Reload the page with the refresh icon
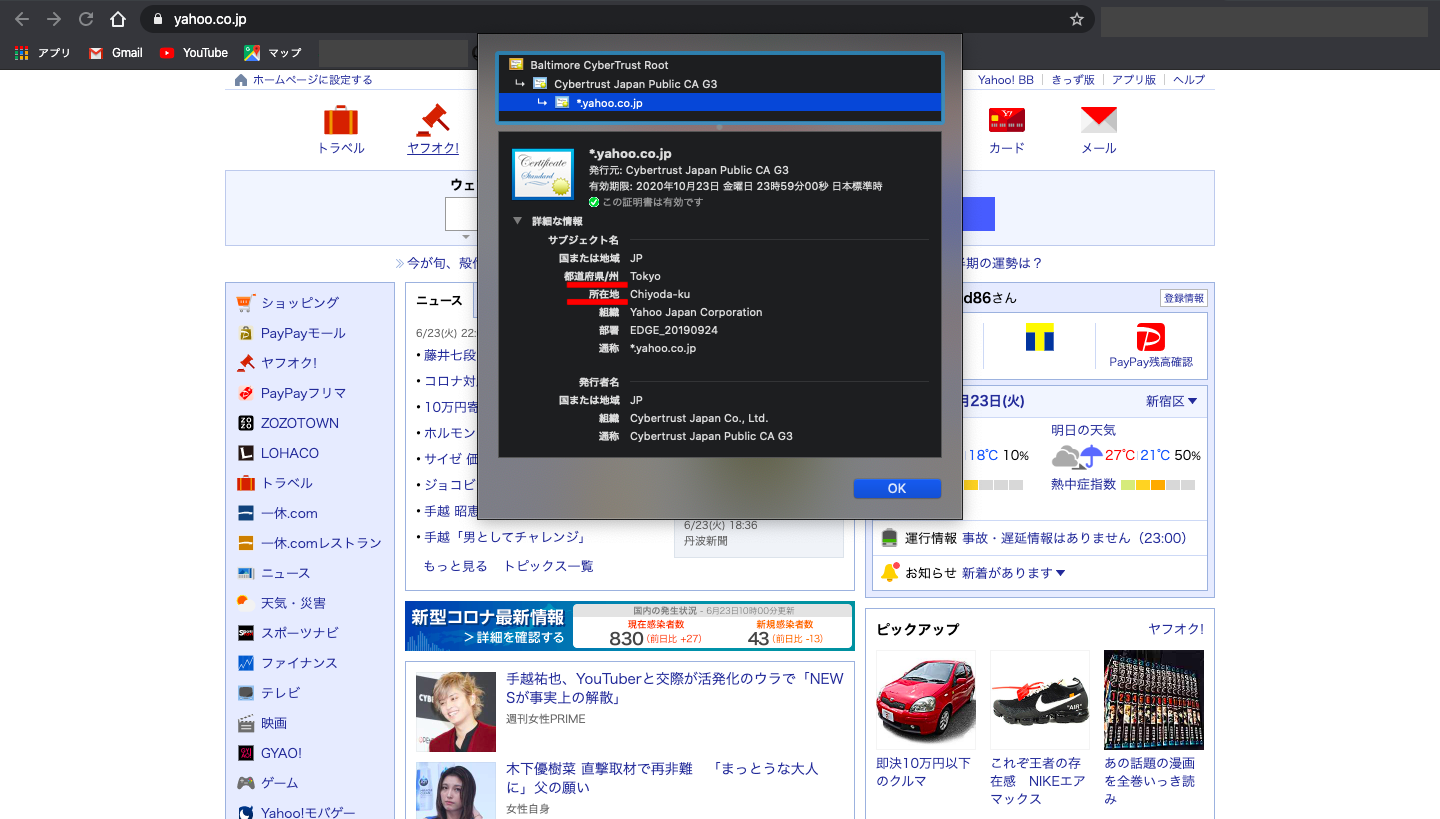This screenshot has width=1440, height=819. (86, 19)
